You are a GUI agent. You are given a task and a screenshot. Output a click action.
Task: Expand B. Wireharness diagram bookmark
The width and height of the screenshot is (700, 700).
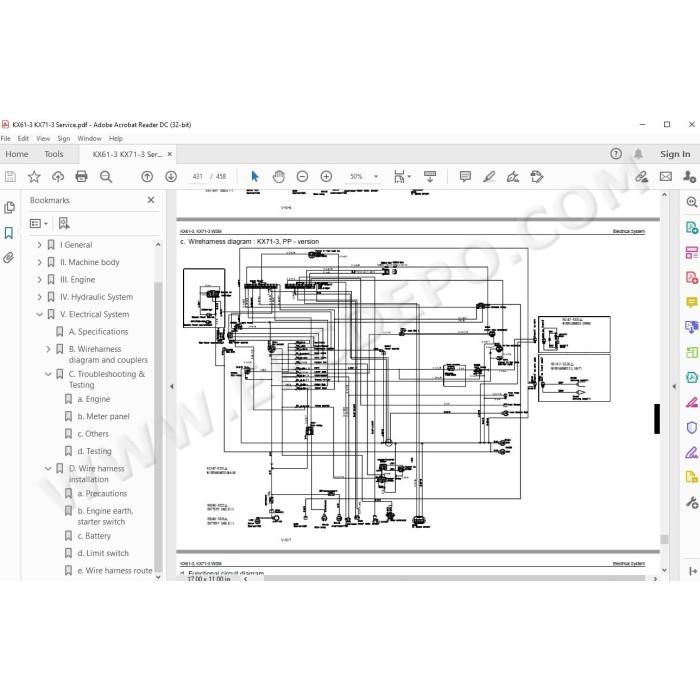[x=48, y=349]
